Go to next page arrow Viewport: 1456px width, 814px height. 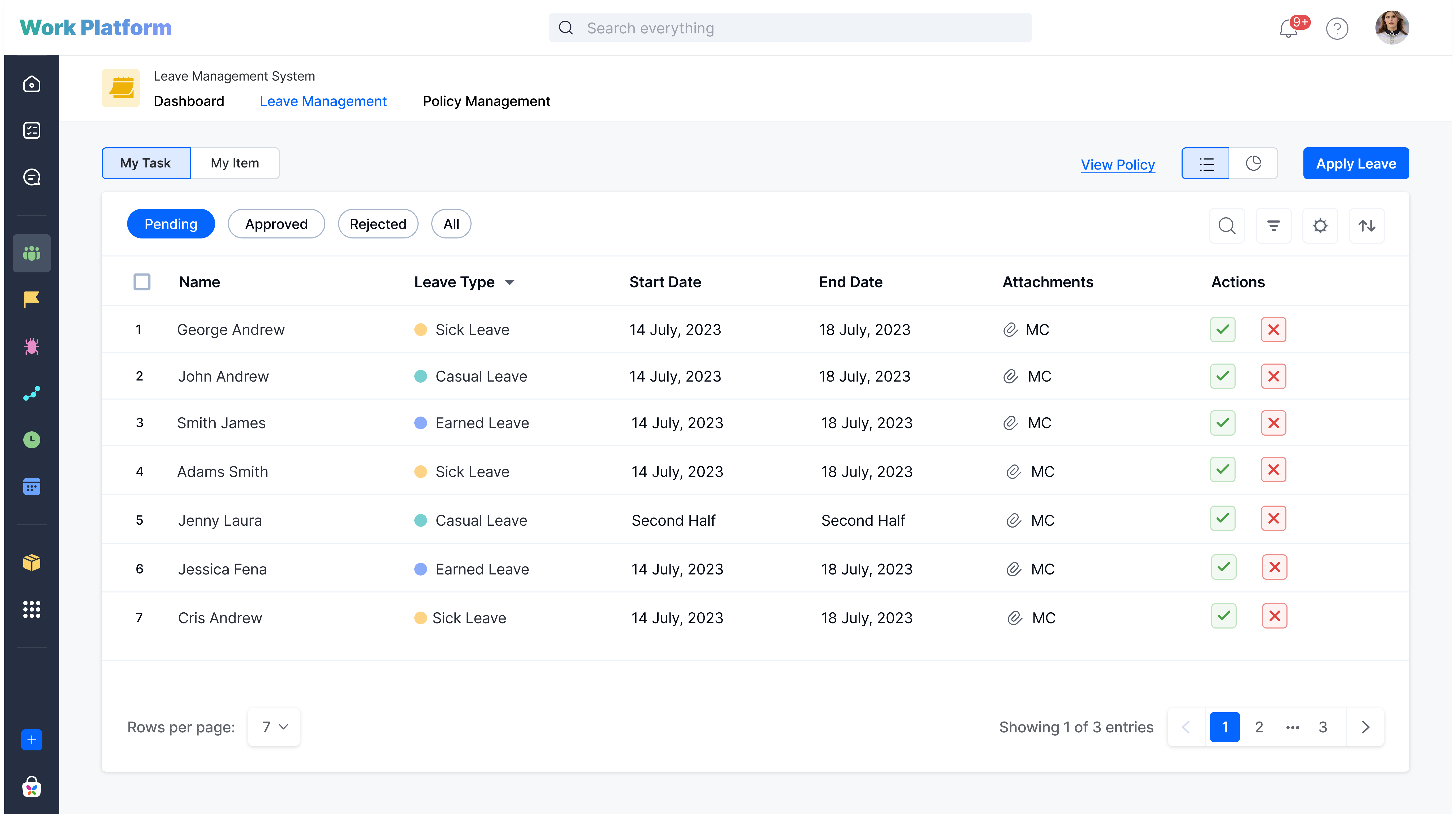point(1366,727)
